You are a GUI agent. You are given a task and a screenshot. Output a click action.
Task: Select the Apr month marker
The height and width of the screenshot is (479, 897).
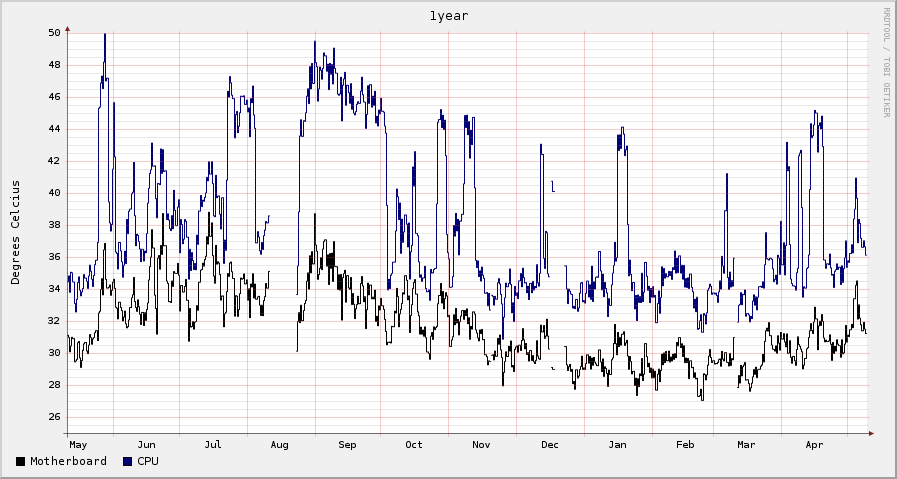click(815, 444)
